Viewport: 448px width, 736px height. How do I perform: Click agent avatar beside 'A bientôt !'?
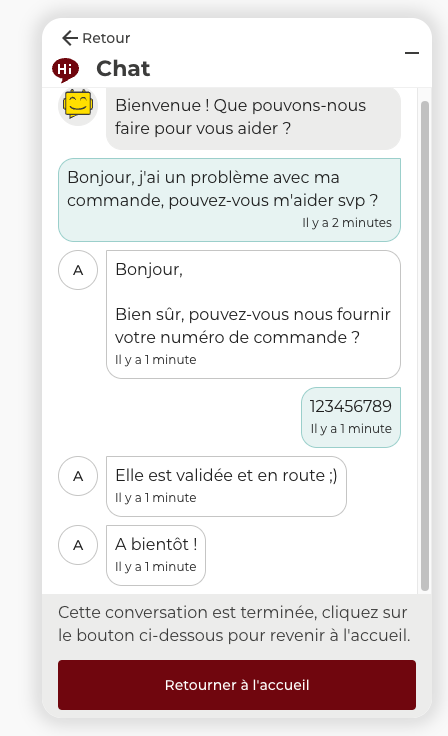78,545
